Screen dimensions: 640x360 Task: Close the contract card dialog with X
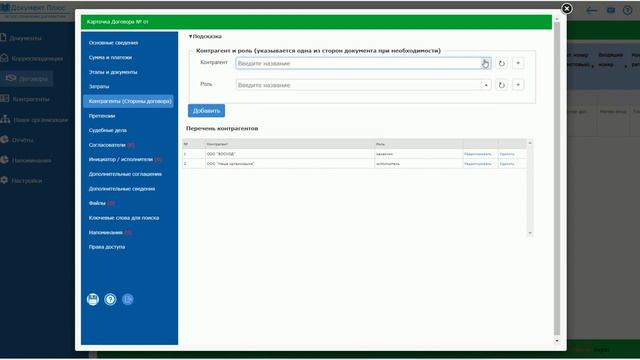coord(567,9)
